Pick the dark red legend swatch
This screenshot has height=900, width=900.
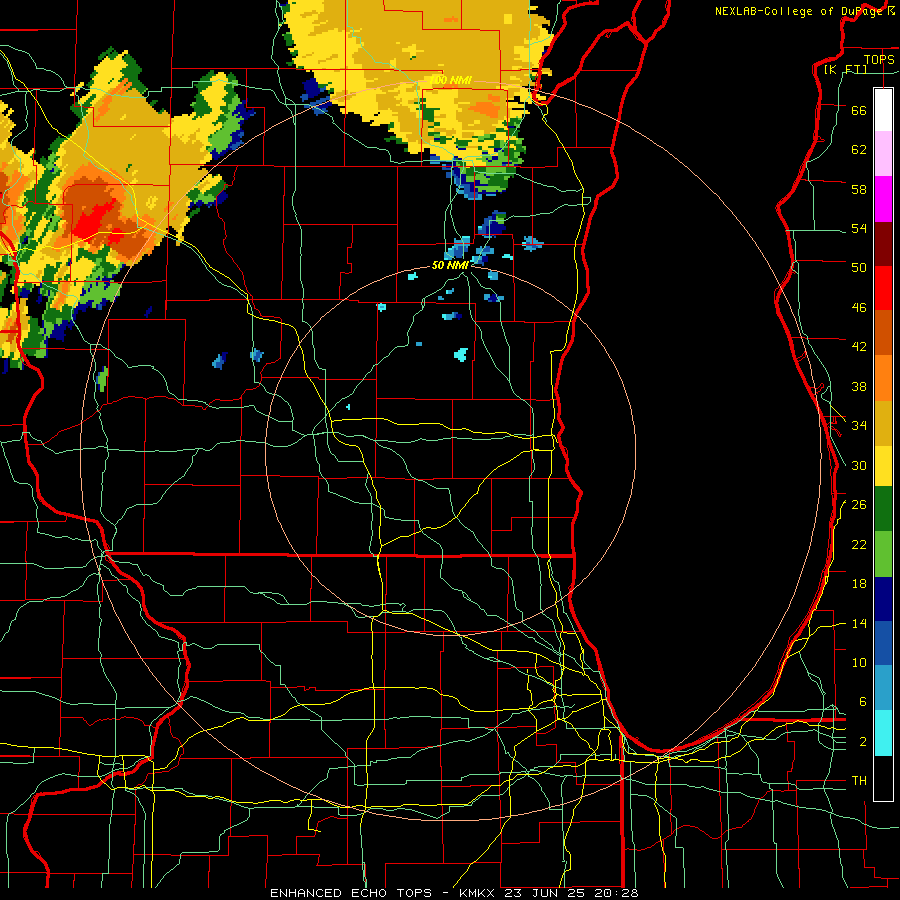883,245
